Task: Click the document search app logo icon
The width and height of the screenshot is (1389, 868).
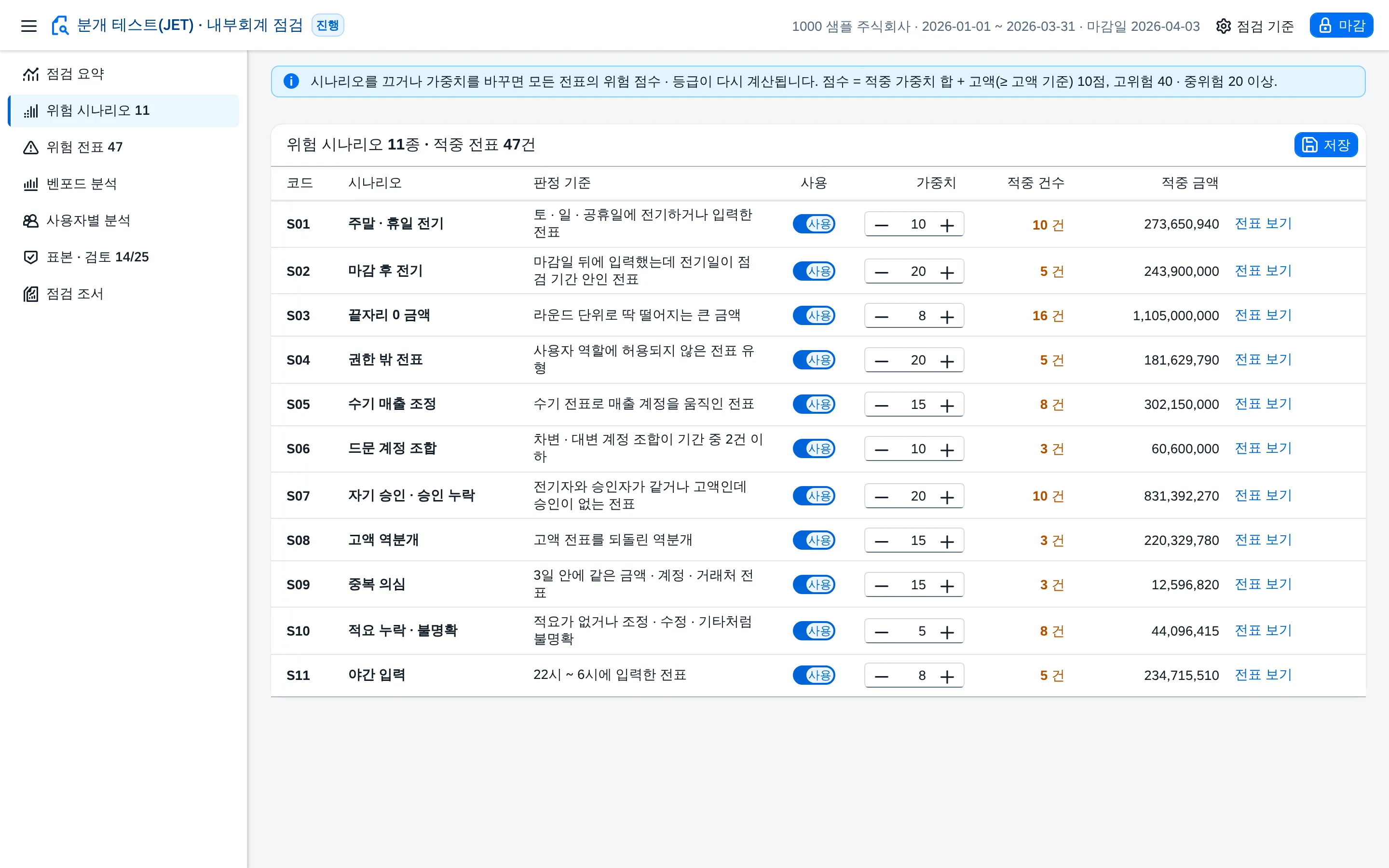Action: click(60, 26)
